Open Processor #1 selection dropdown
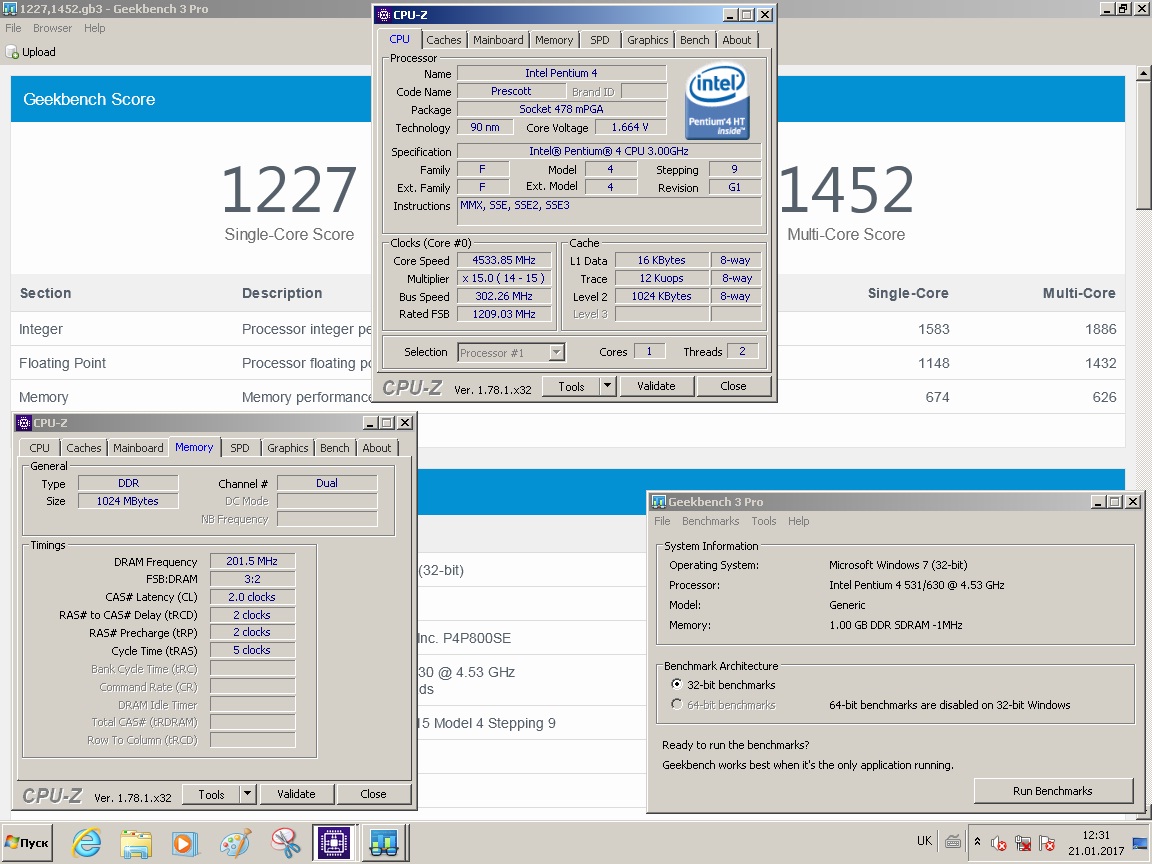The height and width of the screenshot is (864, 1152). (557, 353)
